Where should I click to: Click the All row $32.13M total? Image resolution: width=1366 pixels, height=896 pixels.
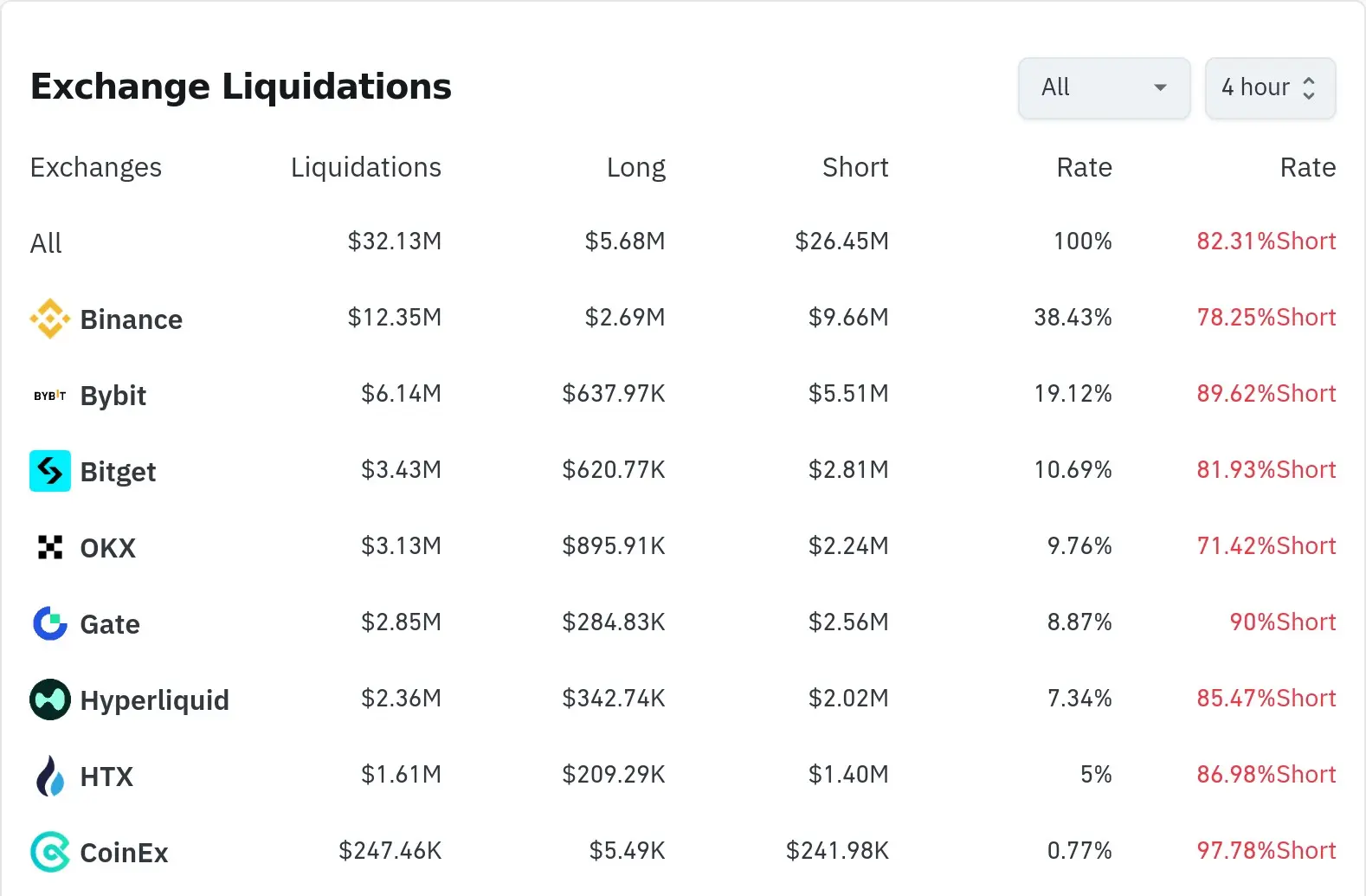point(394,241)
